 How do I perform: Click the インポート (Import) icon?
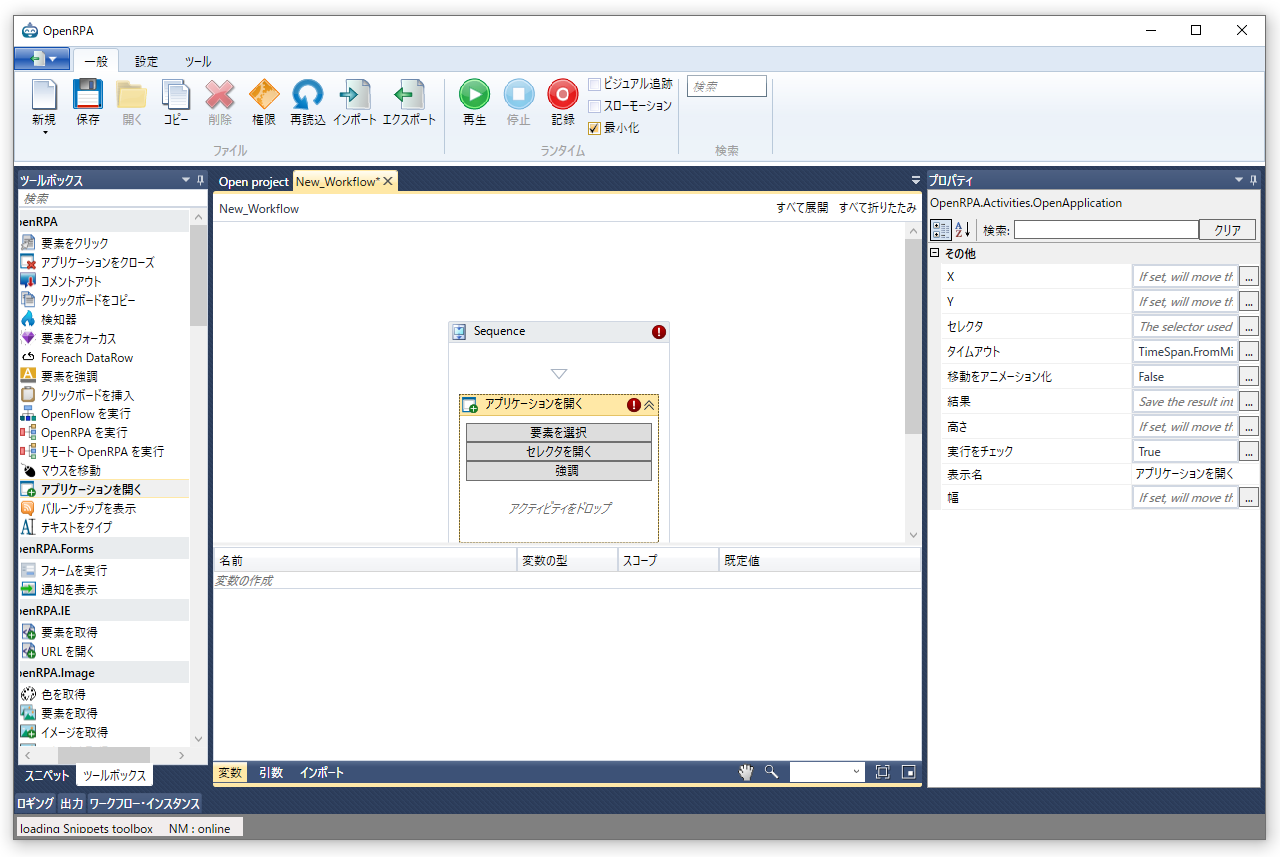(355, 103)
